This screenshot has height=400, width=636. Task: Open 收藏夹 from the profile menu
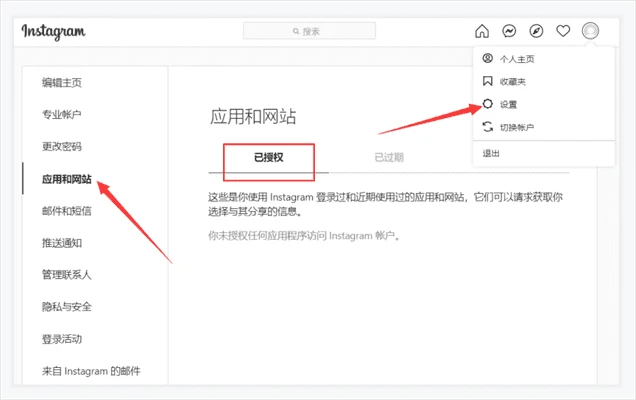513,82
